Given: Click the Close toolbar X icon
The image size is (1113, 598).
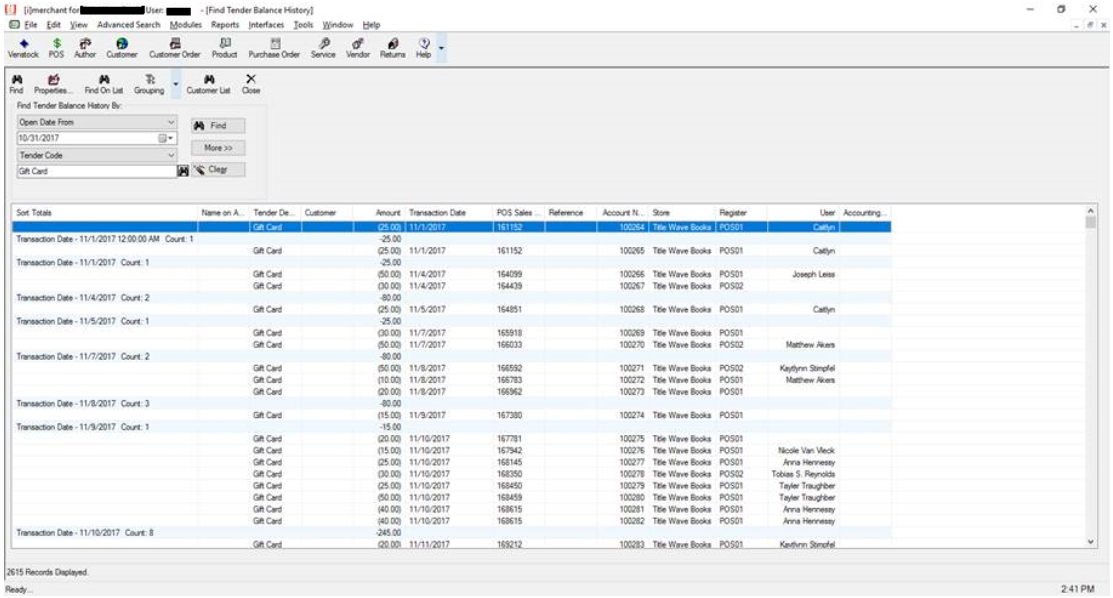Looking at the screenshot, I should pyautogui.click(x=251, y=85).
